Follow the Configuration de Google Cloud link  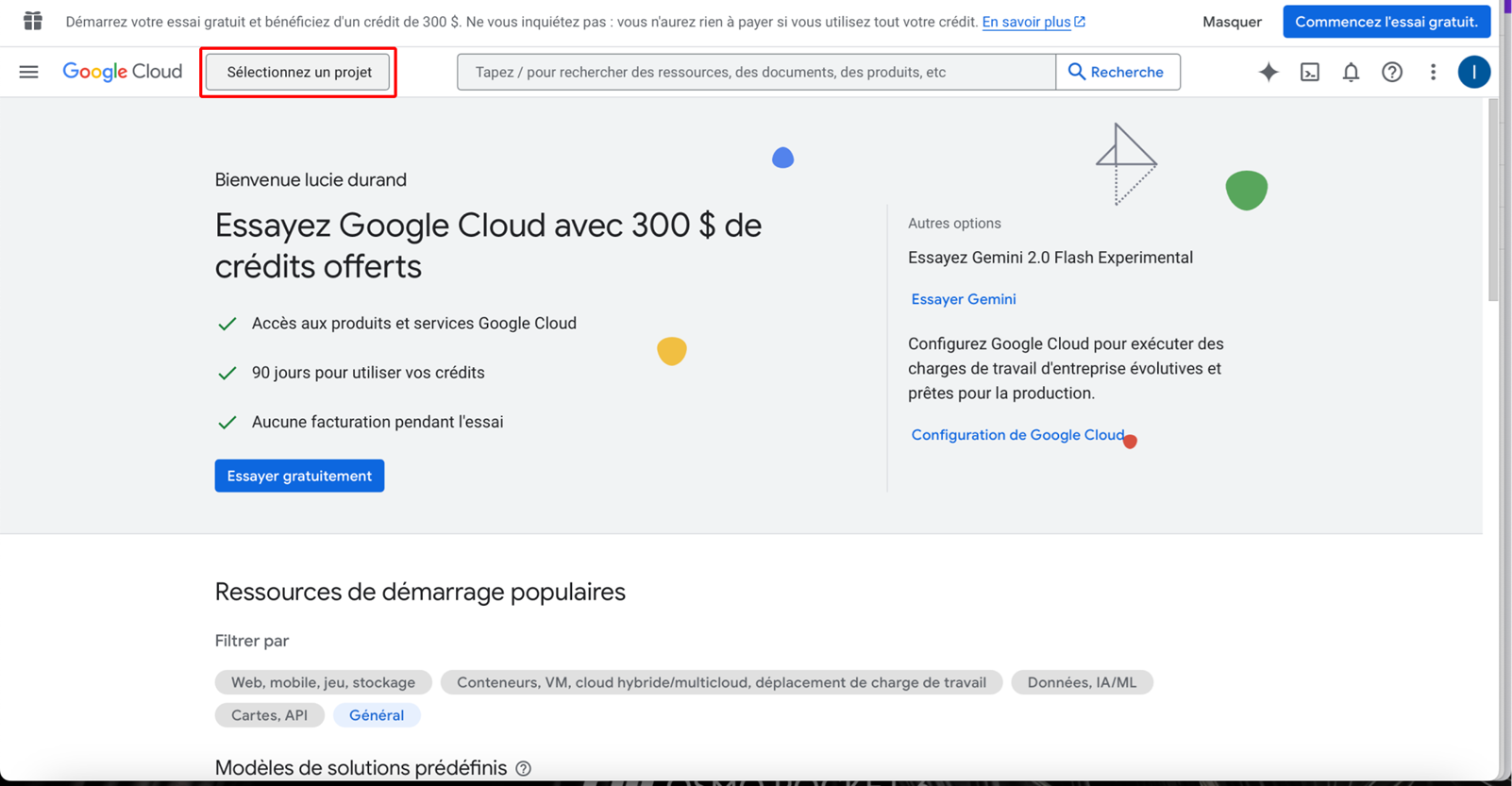pos(1017,435)
